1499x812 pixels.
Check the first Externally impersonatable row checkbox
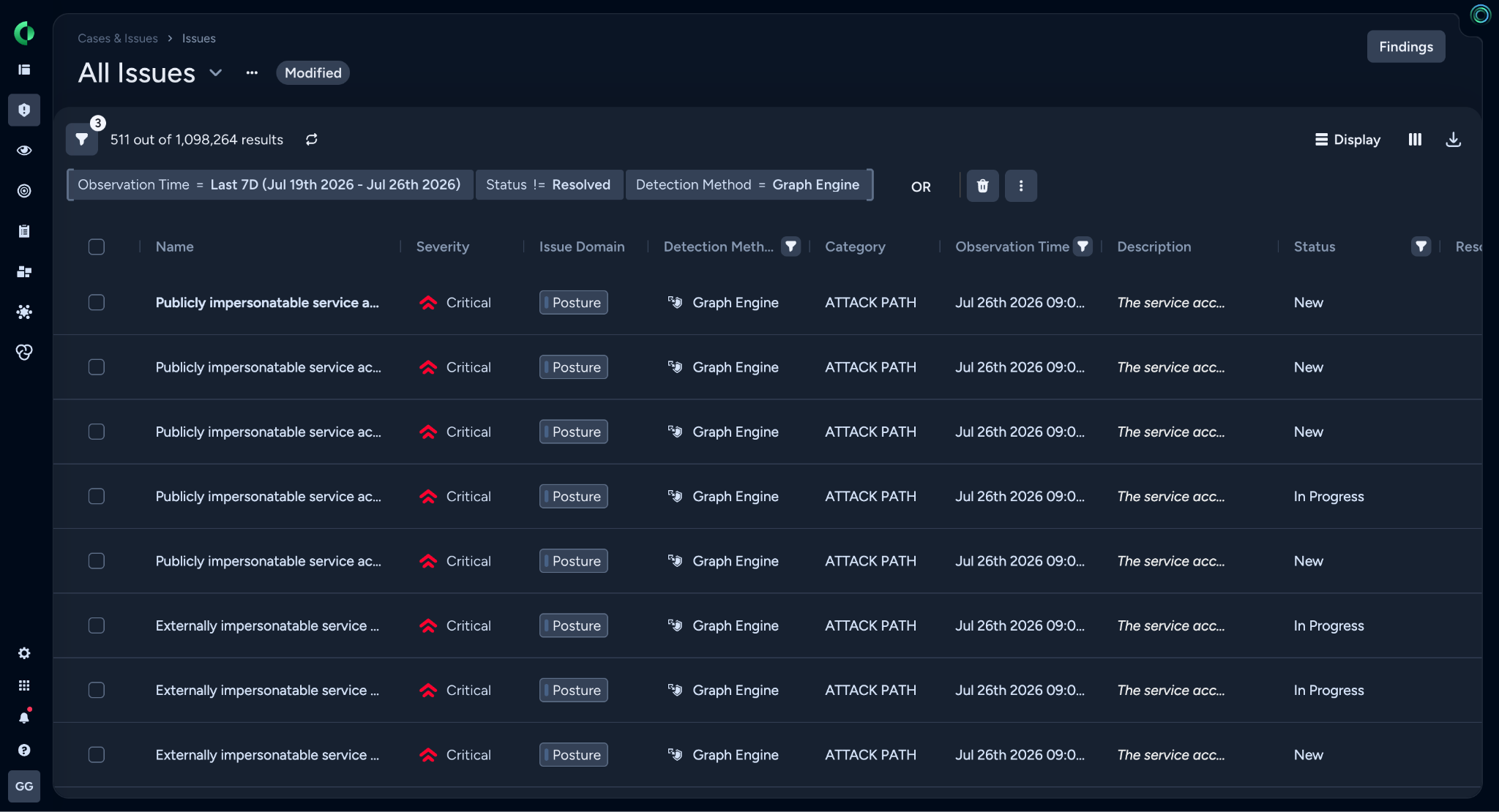pos(97,625)
